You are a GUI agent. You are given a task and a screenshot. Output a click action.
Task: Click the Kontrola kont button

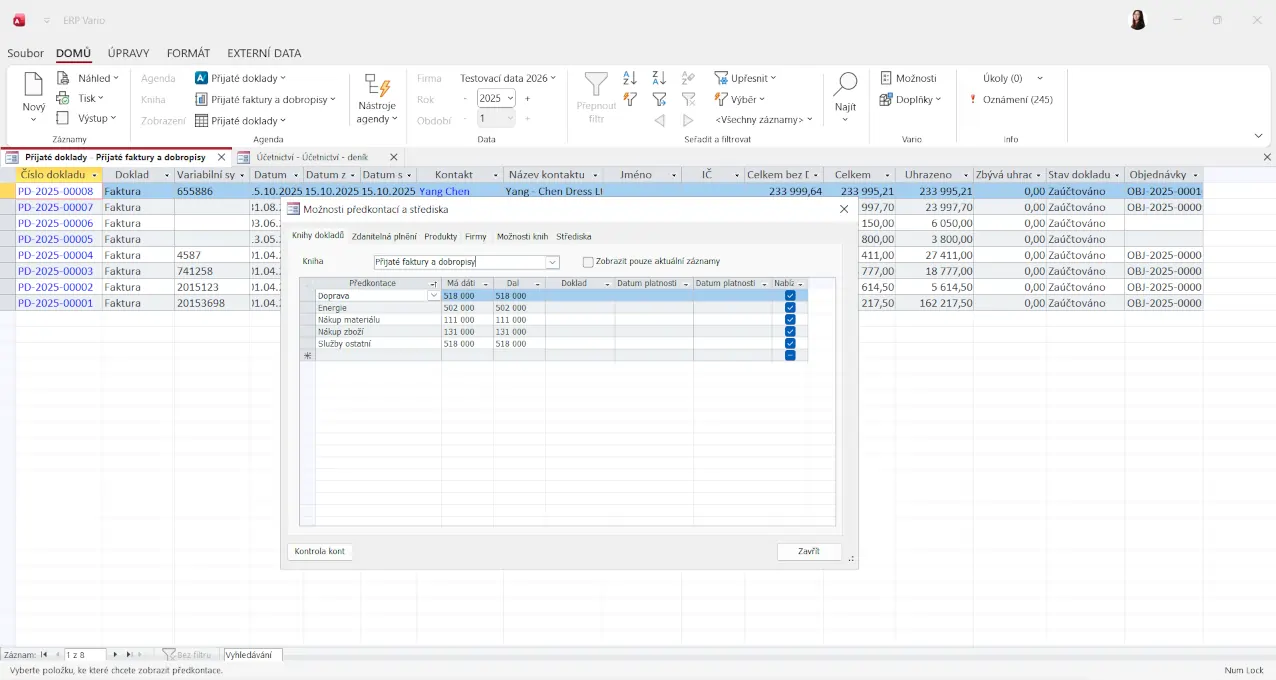pyautogui.click(x=320, y=551)
